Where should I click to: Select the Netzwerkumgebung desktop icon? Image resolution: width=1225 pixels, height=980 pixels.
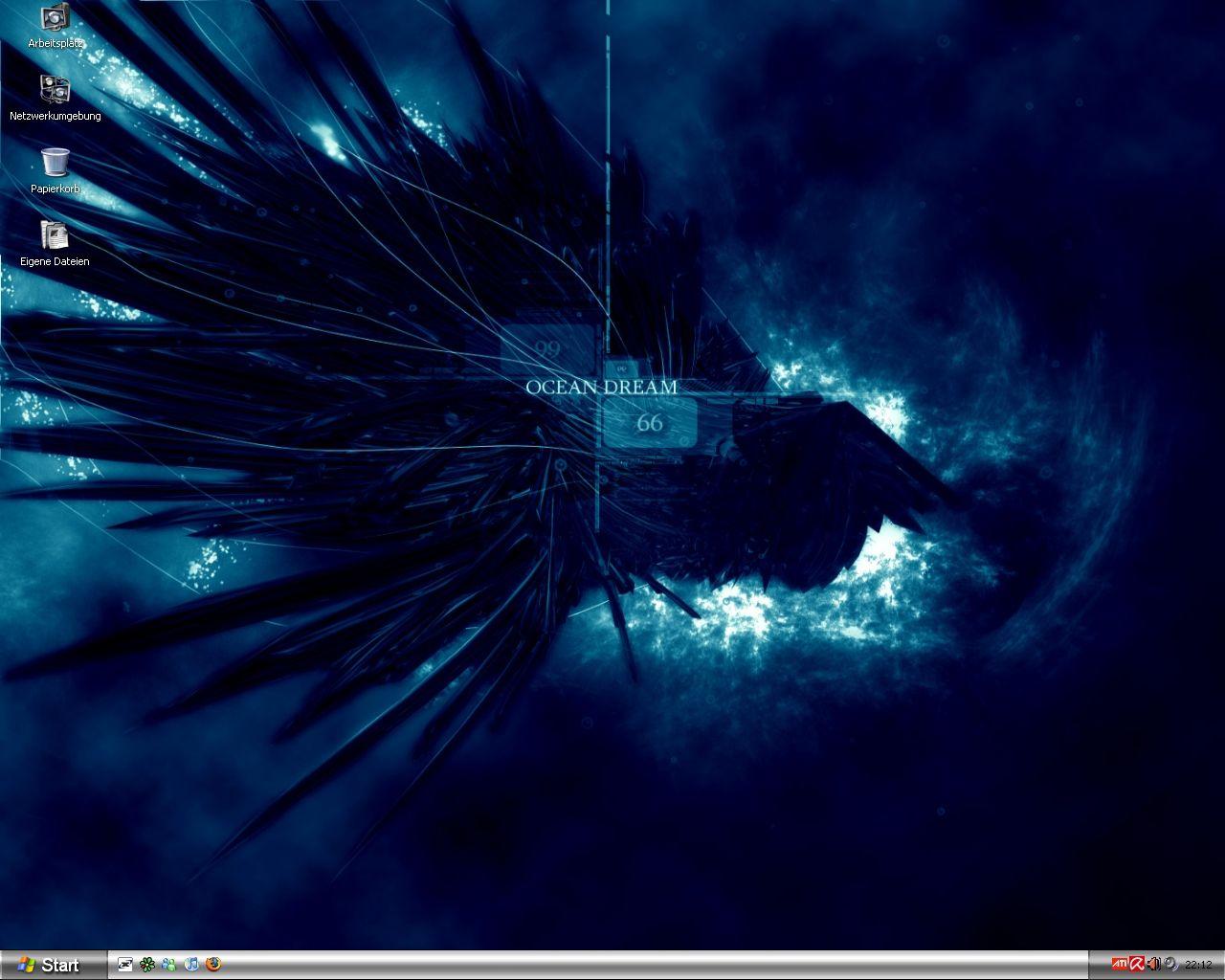(x=55, y=89)
